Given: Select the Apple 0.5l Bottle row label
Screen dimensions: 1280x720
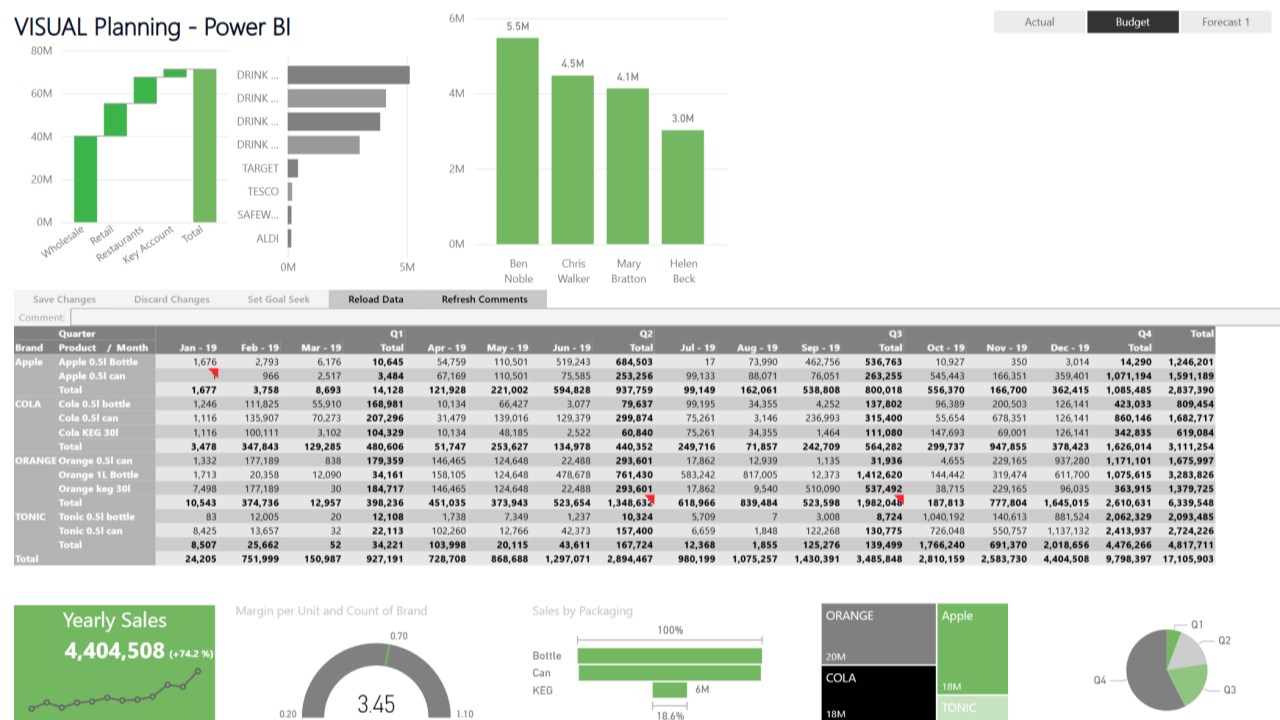Looking at the screenshot, I should (x=98, y=362).
